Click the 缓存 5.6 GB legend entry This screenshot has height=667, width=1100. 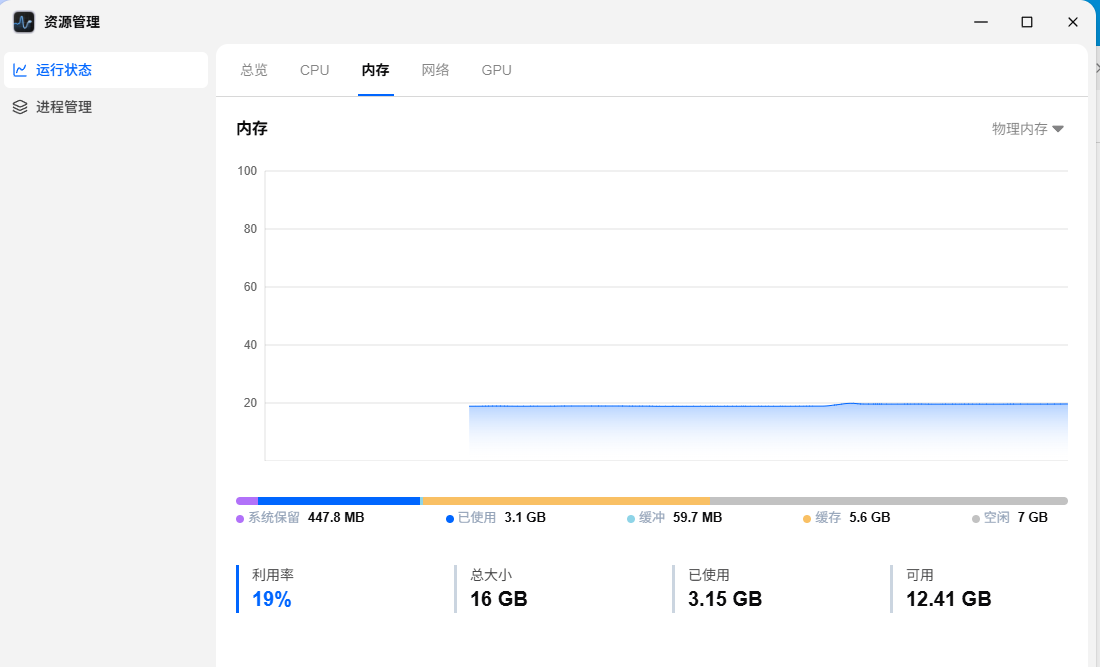[847, 518]
